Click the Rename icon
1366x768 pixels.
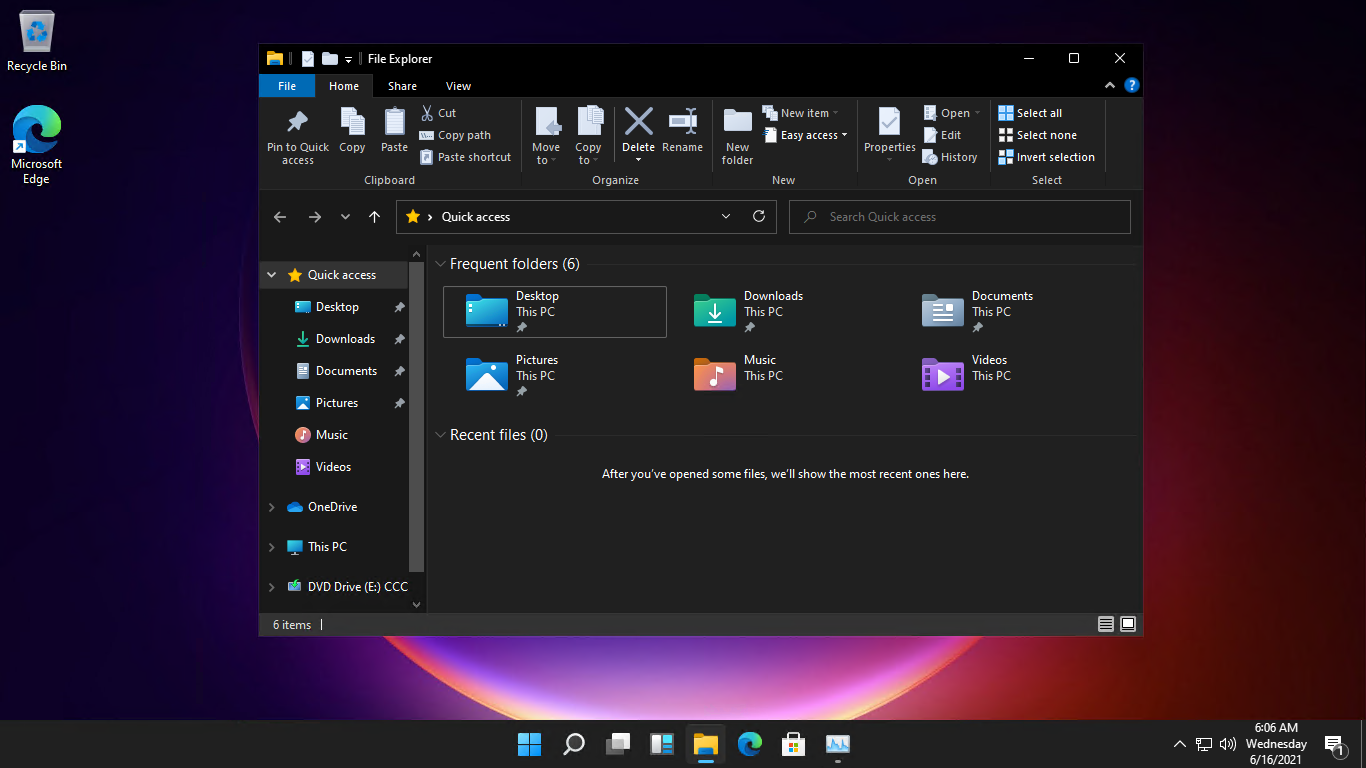point(683,134)
